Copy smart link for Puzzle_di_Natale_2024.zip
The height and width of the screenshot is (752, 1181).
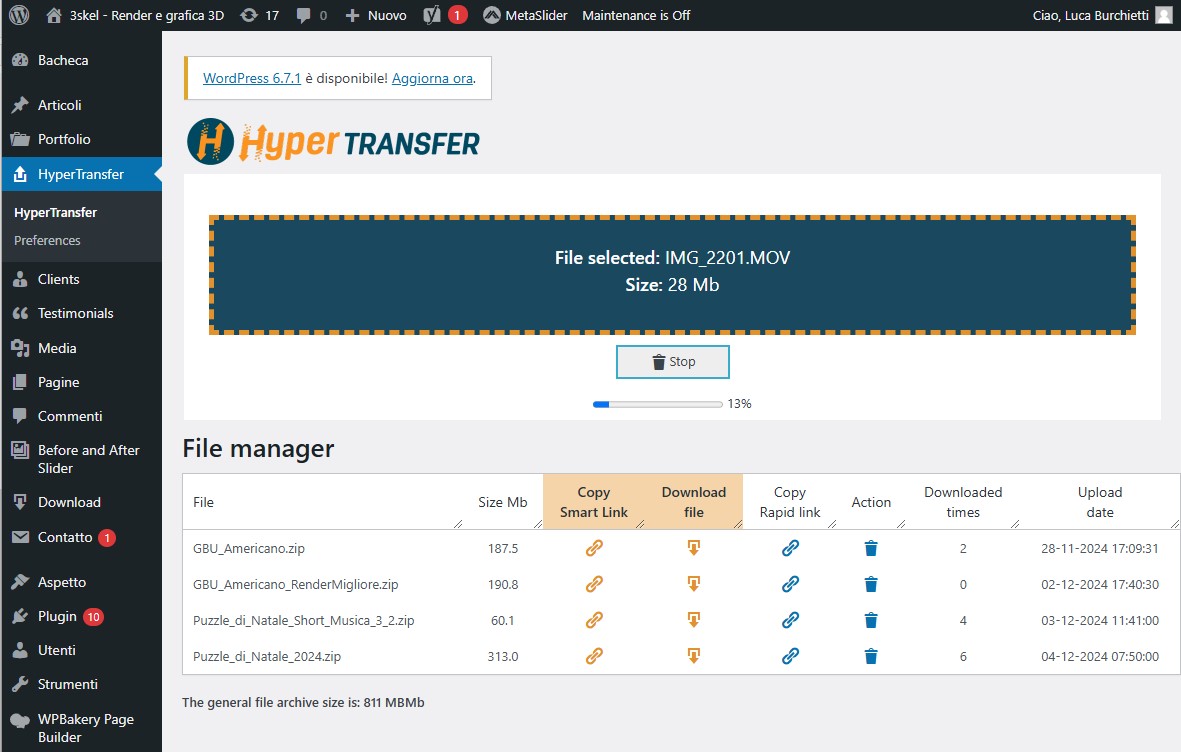(594, 656)
